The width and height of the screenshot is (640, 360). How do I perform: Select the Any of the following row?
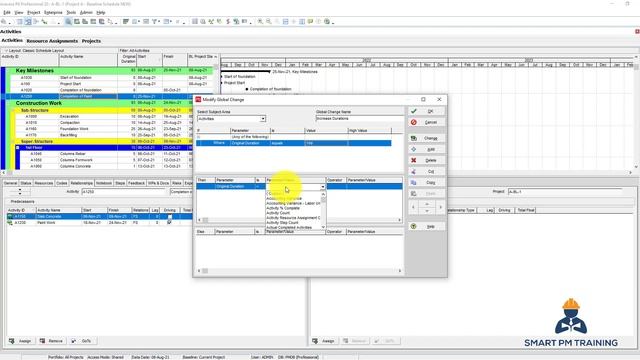tap(293, 137)
